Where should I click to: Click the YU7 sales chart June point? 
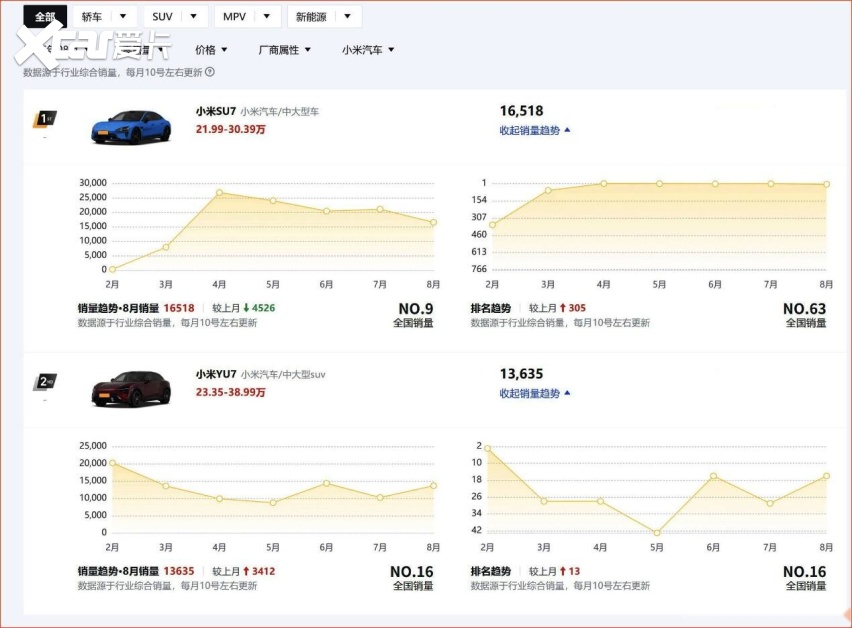(327, 483)
